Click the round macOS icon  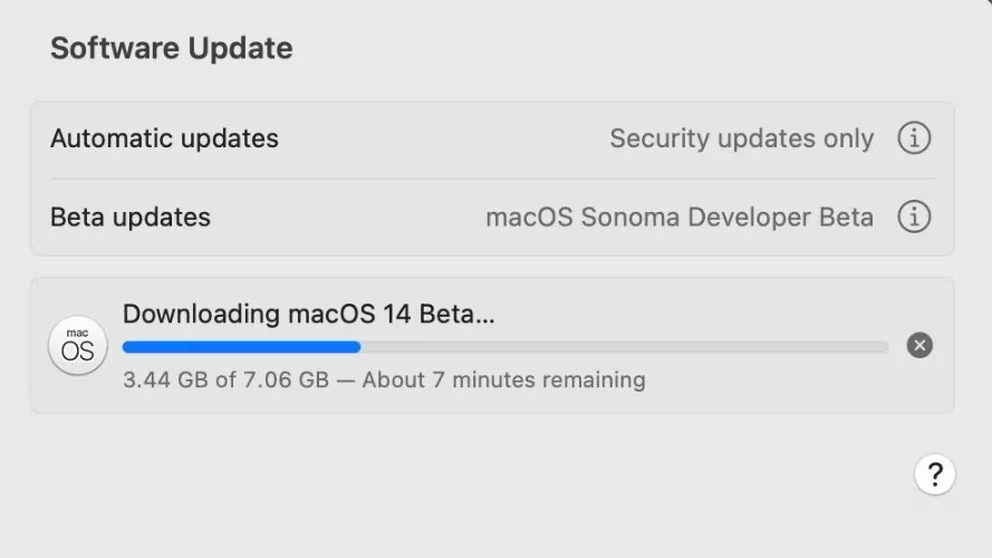(x=77, y=346)
